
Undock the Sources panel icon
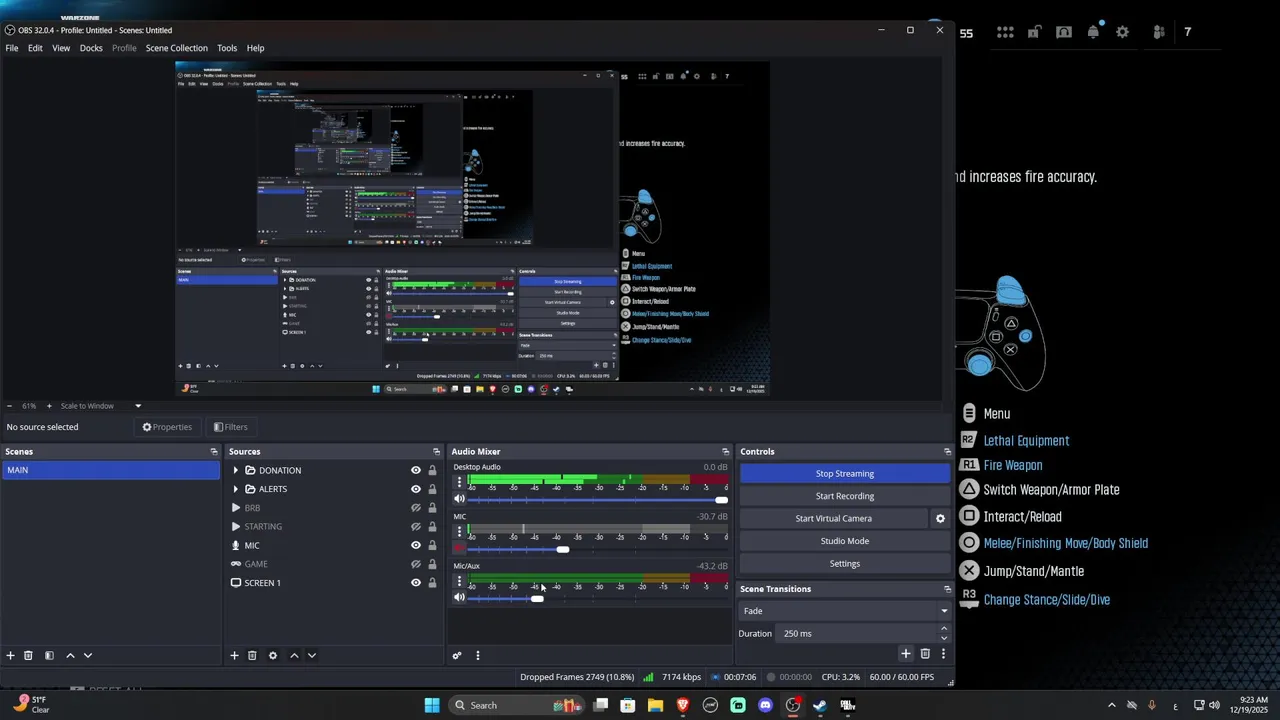coord(436,451)
